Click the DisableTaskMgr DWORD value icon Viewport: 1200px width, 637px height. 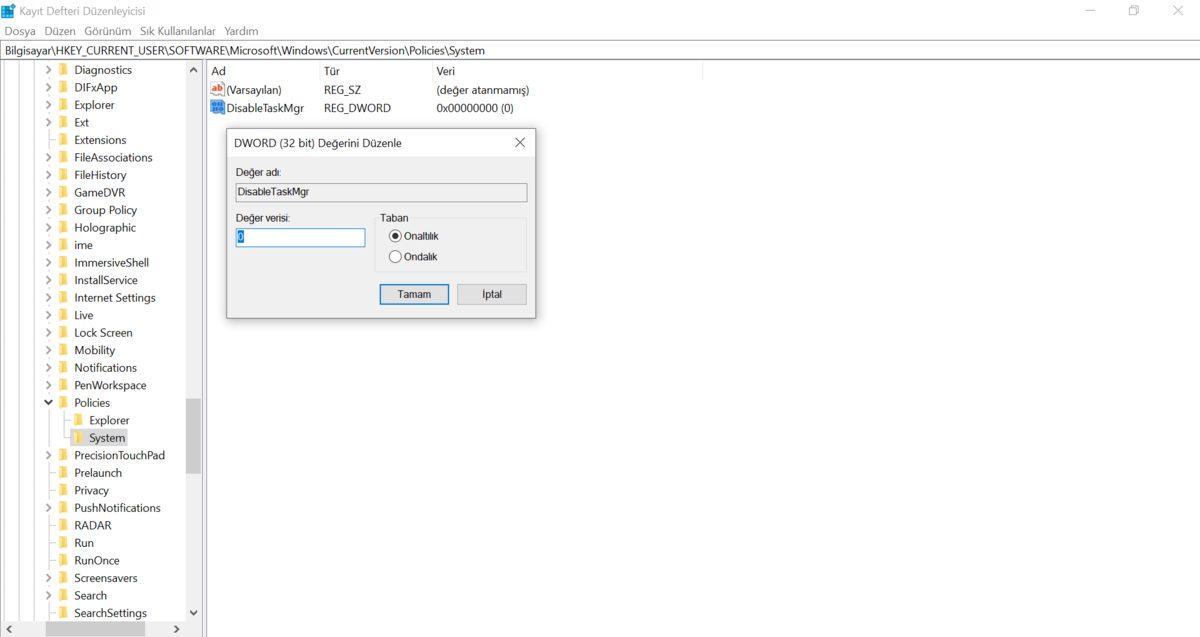pyautogui.click(x=218, y=108)
